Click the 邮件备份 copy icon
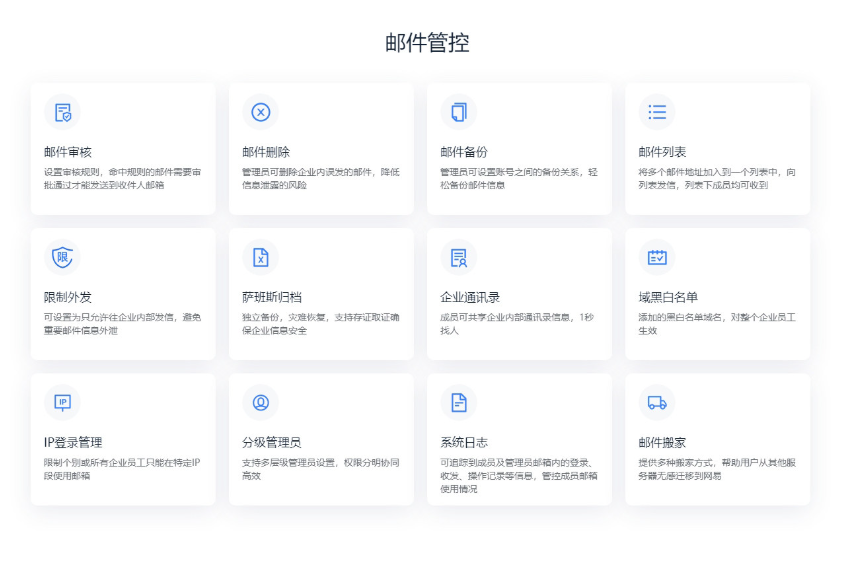Viewport: 845px width, 566px height. pyautogui.click(x=459, y=112)
